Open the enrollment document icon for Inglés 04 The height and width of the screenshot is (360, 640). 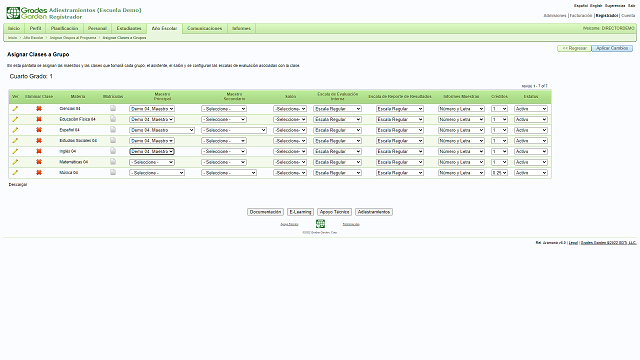tap(113, 151)
